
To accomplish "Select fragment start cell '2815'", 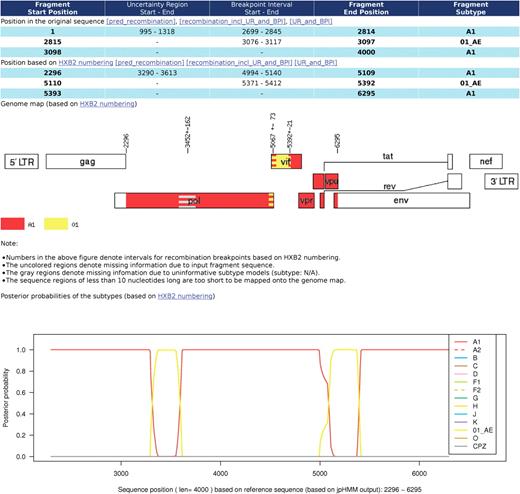I will [x=53, y=42].
